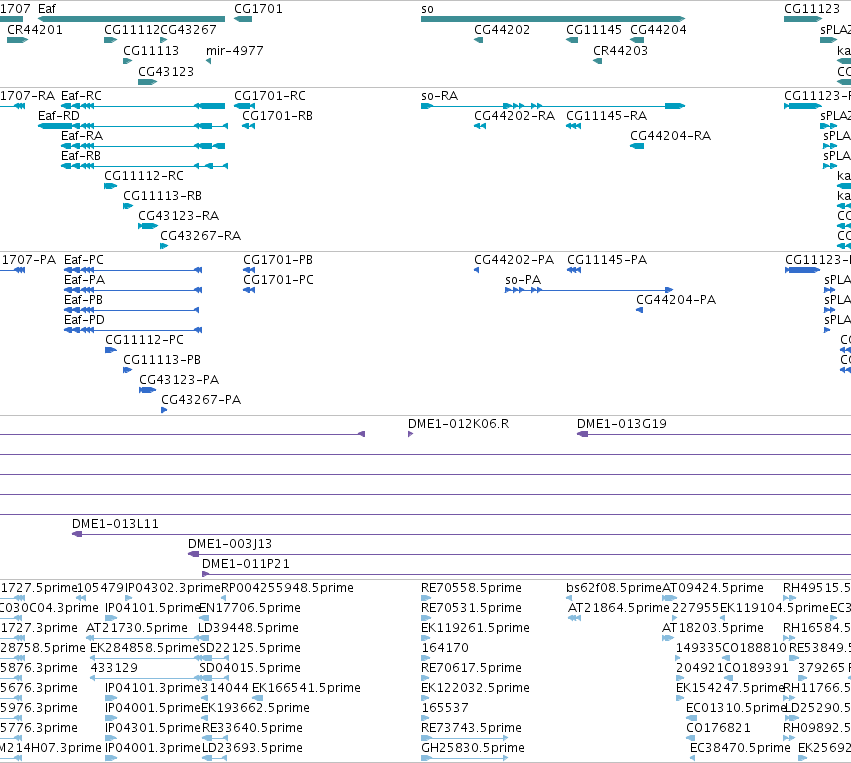The width and height of the screenshot is (851, 763).
Task: Click the Eaf-PC protein label
Action: click(x=84, y=260)
